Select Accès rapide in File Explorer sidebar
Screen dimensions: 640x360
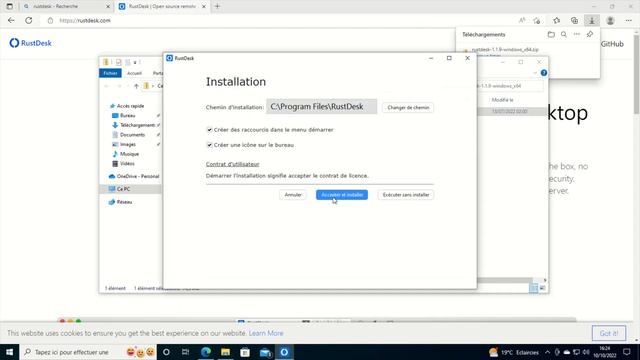pyautogui.click(x=130, y=106)
